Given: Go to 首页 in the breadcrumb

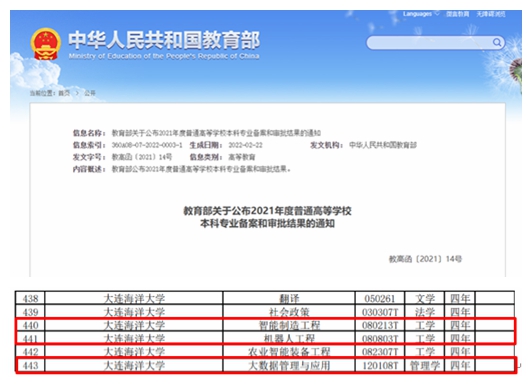Looking at the screenshot, I should coord(64,93).
